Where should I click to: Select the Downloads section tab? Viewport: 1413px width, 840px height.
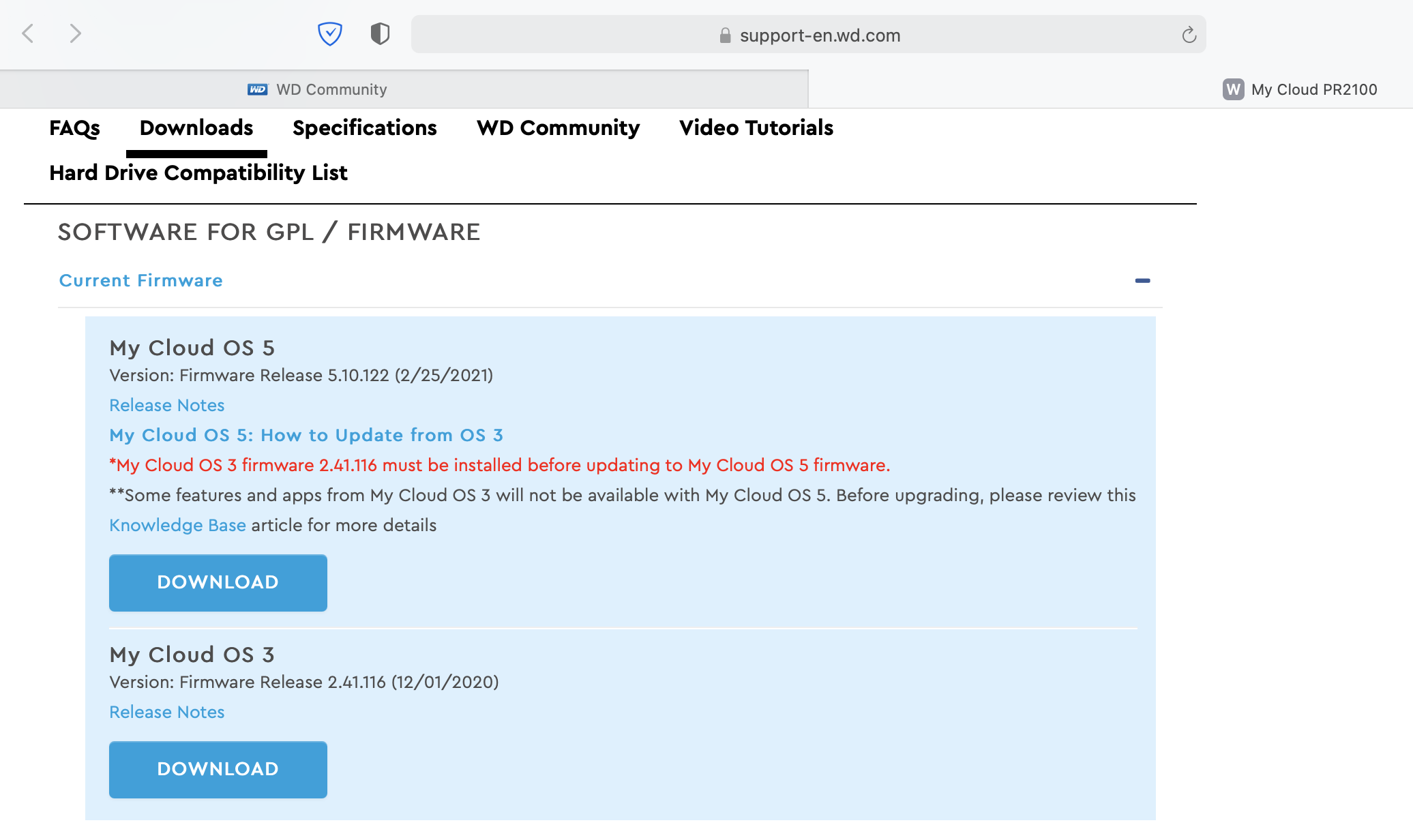pyautogui.click(x=196, y=127)
